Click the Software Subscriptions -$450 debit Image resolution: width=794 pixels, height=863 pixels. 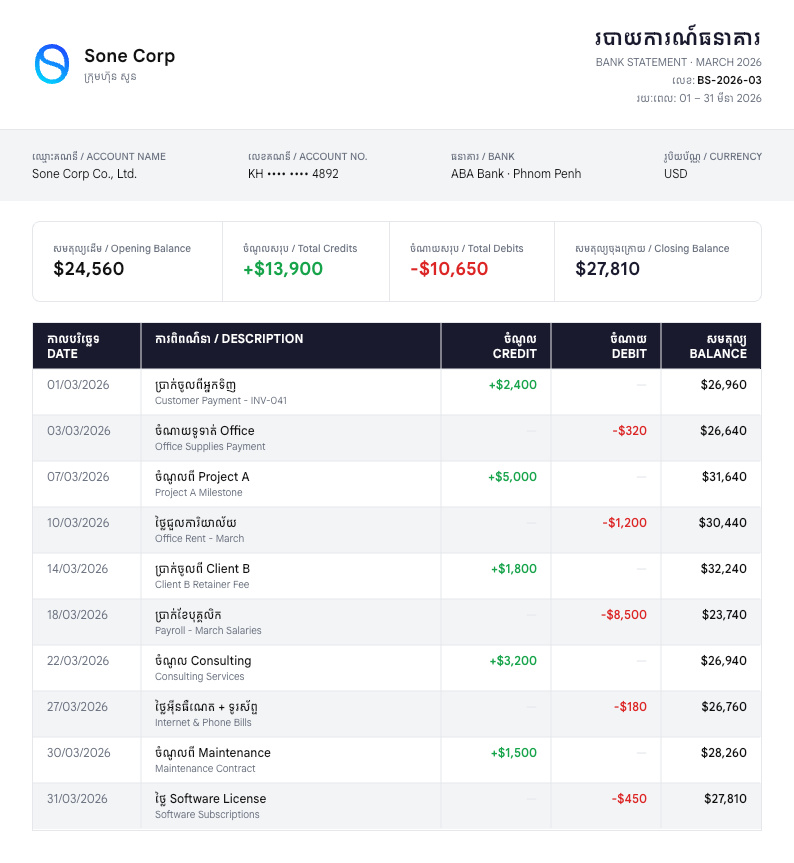pos(629,799)
